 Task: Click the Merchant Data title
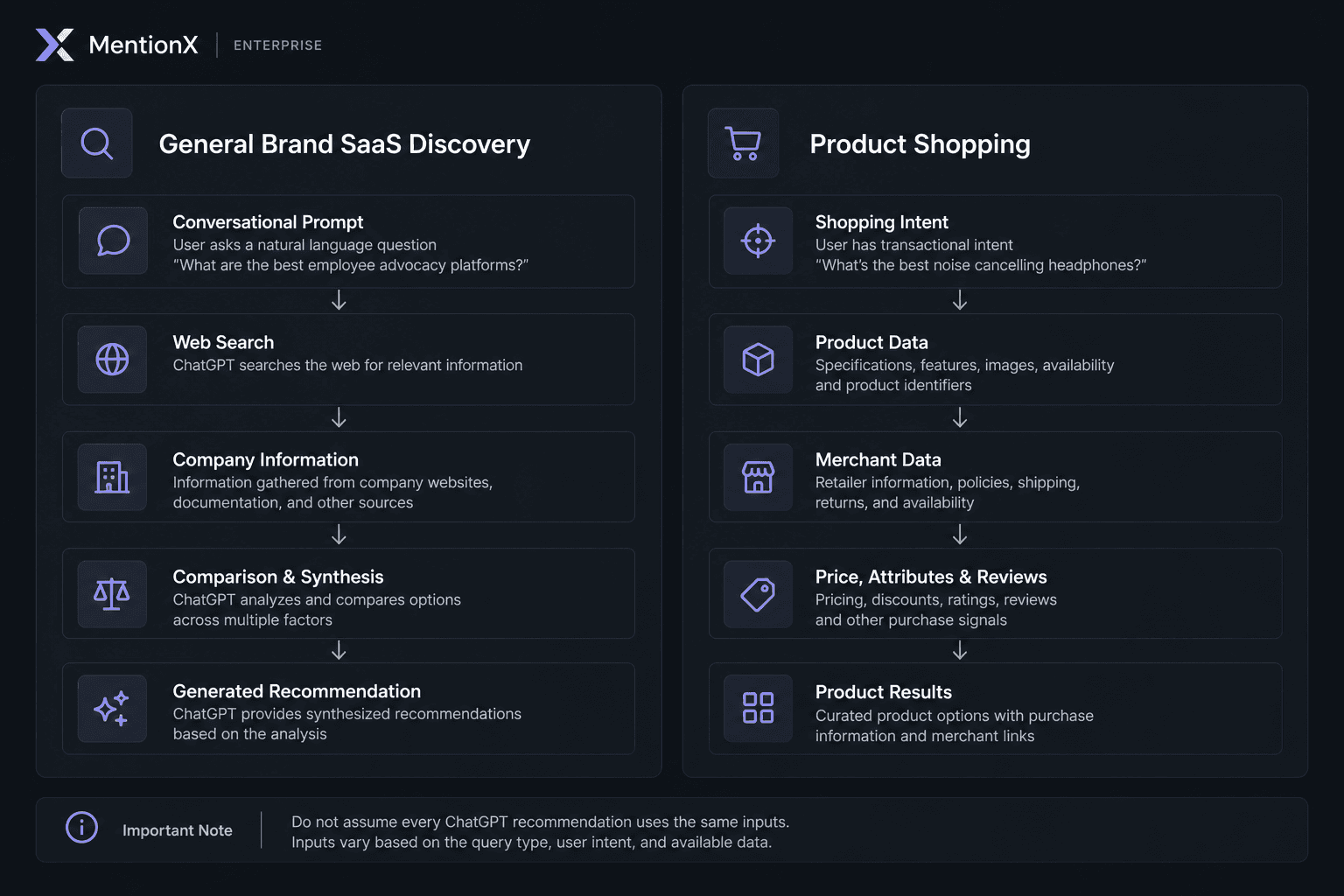[878, 459]
